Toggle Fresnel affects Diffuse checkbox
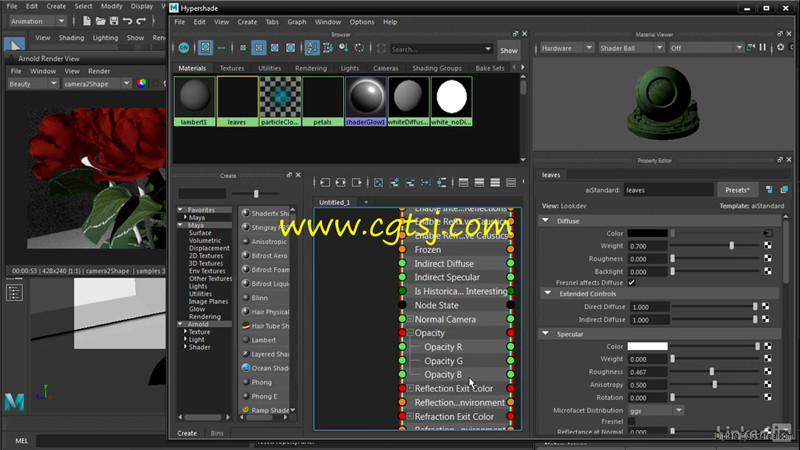The width and height of the screenshot is (800, 450). tap(632, 283)
